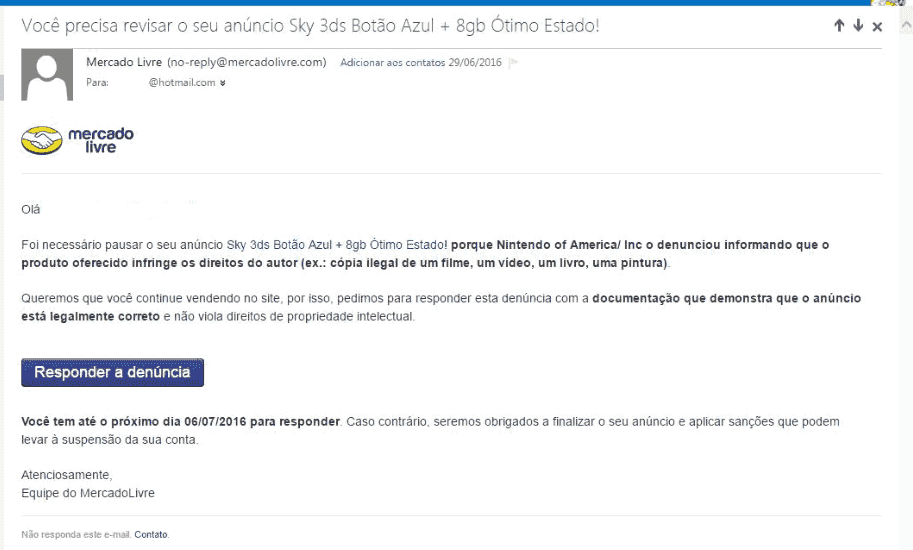
Task: Click the Não responda este e-mail notice
Action: [76, 534]
